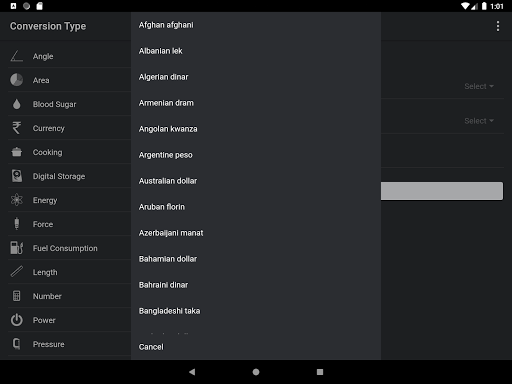
Task: Tap the Pressure gauge icon
Action: (17, 344)
